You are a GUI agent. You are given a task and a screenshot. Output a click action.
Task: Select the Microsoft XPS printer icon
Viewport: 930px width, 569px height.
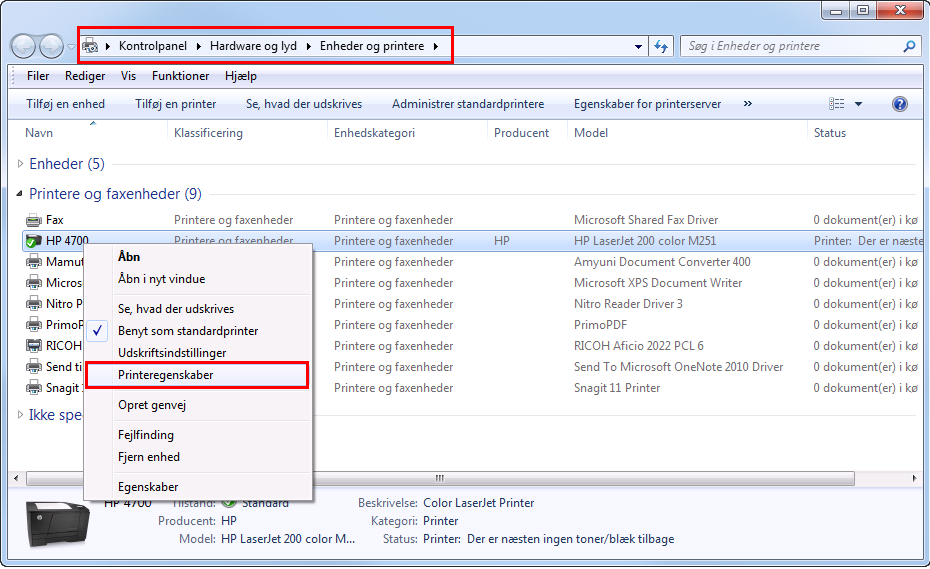point(34,283)
